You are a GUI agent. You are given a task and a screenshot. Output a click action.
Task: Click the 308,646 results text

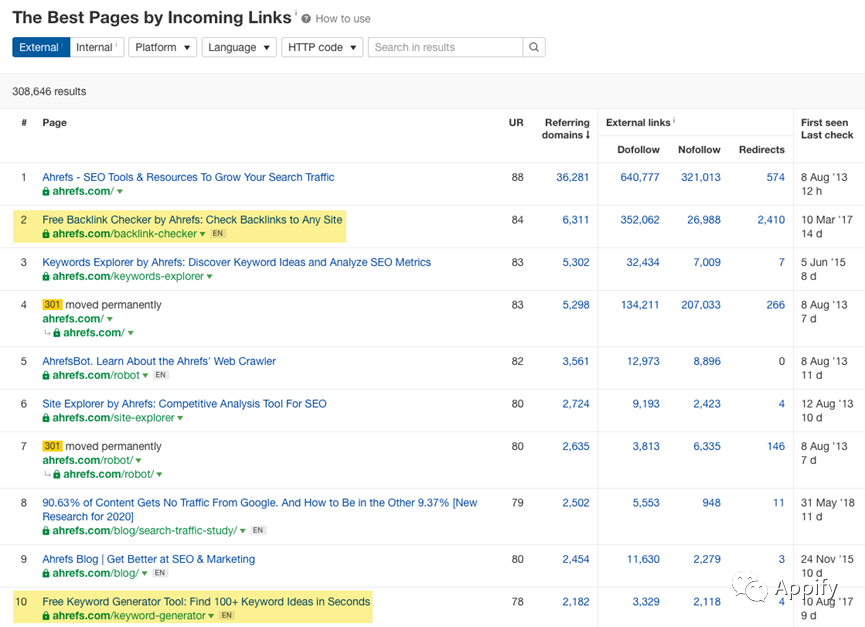pos(49,92)
